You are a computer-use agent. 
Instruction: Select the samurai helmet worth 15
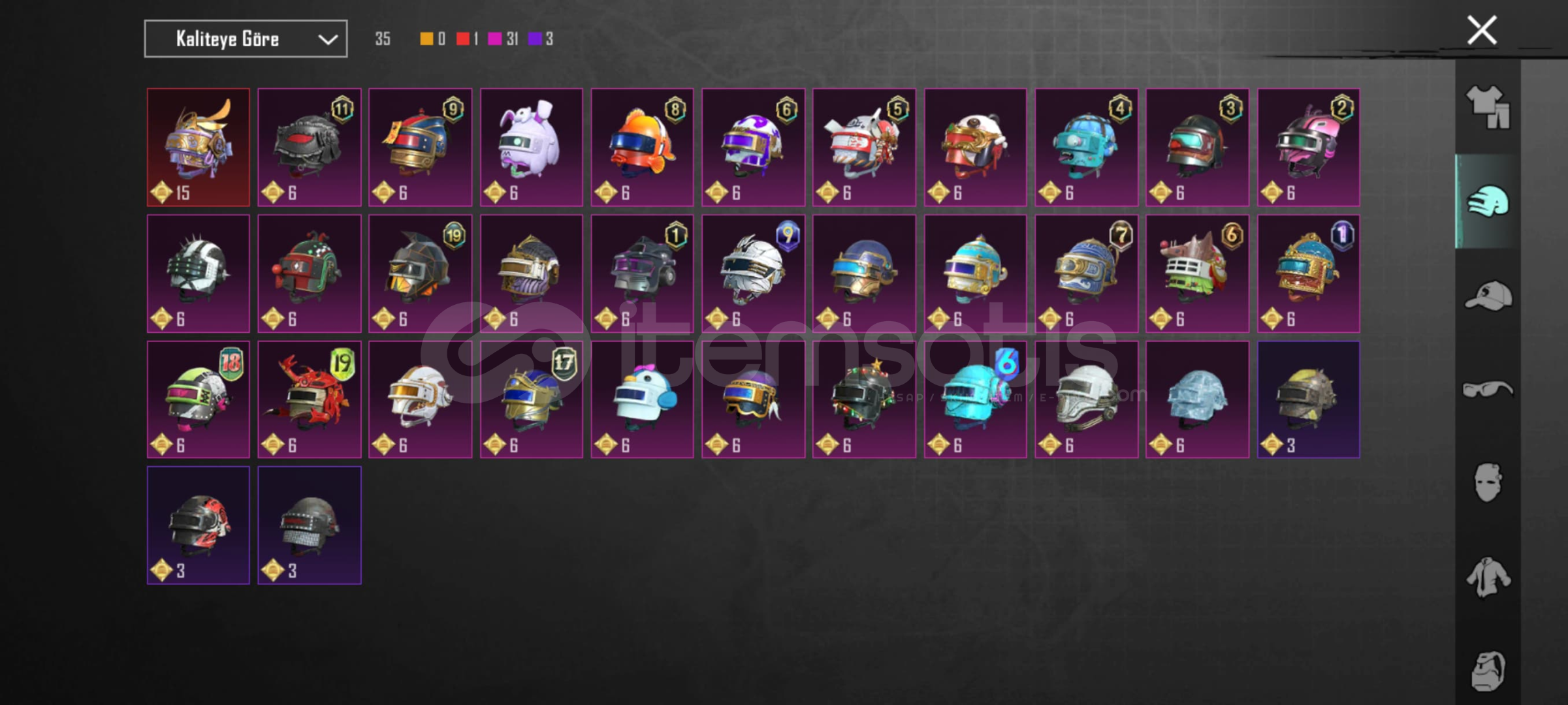point(199,148)
